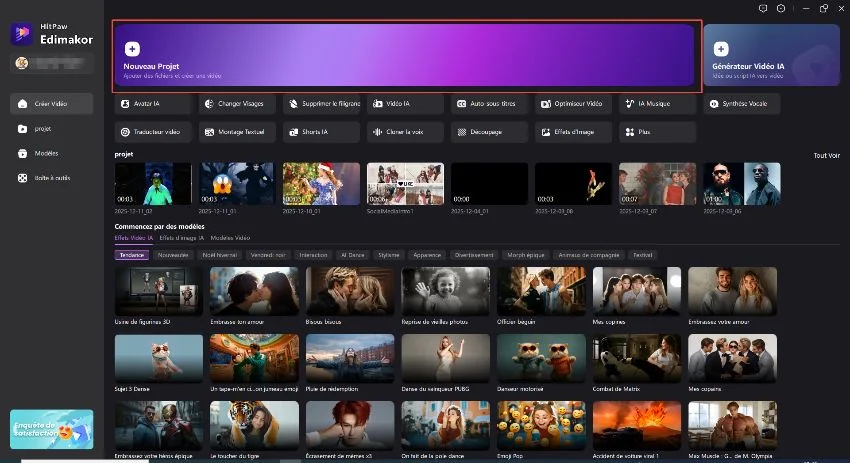Open the Cloner la voix tool
This screenshot has height=463, width=850.
click(403, 131)
